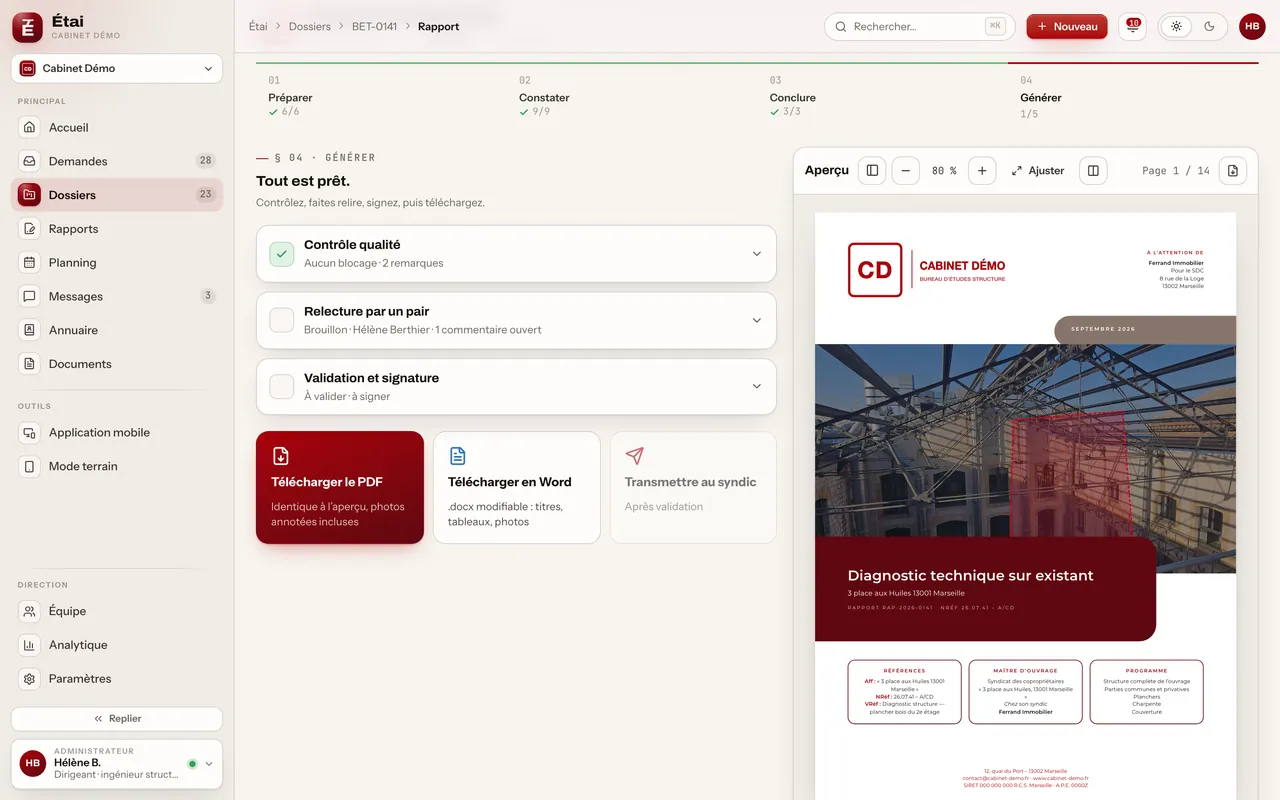The height and width of the screenshot is (800, 1280).
Task: Click Télécharger le PDF card
Action: (340, 488)
